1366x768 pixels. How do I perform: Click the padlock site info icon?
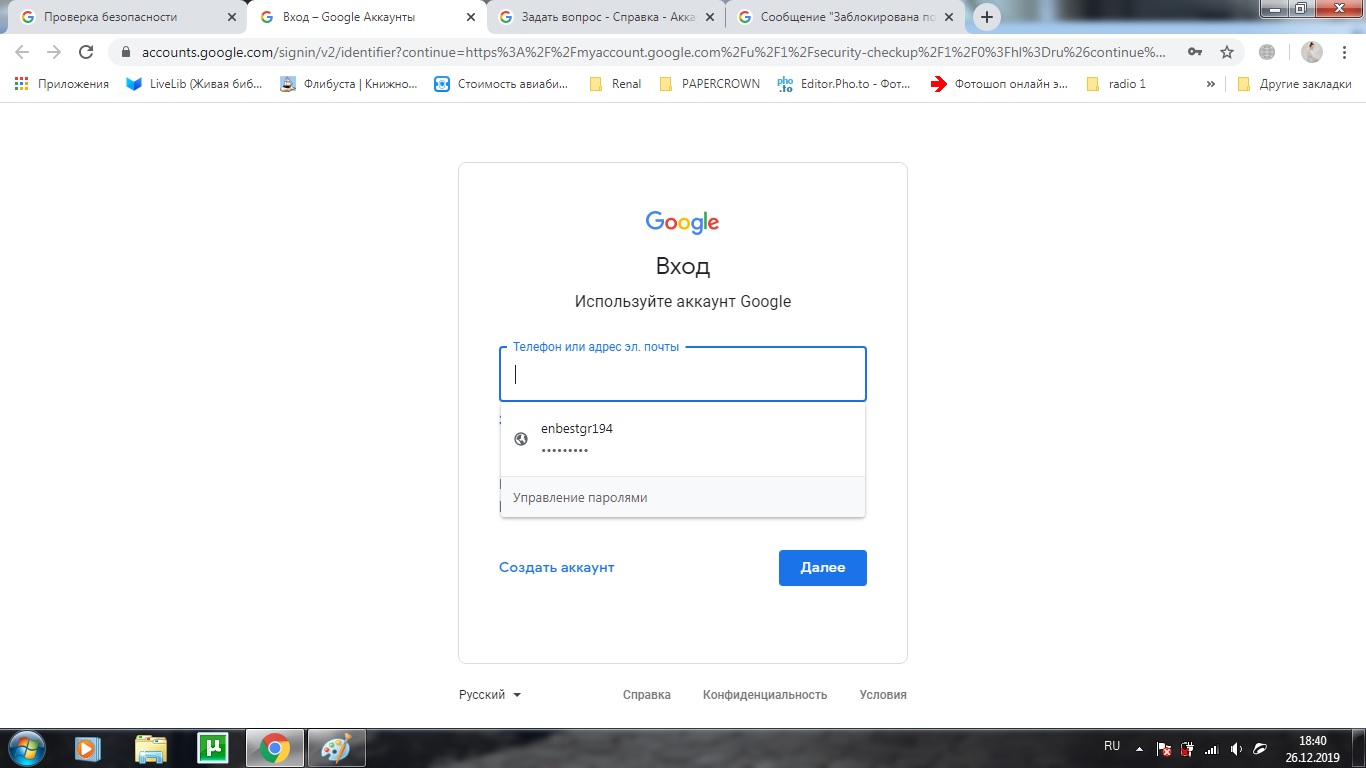click(126, 52)
